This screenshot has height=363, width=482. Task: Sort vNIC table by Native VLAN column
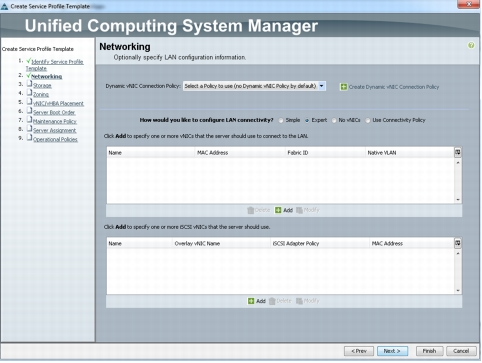[410, 153]
